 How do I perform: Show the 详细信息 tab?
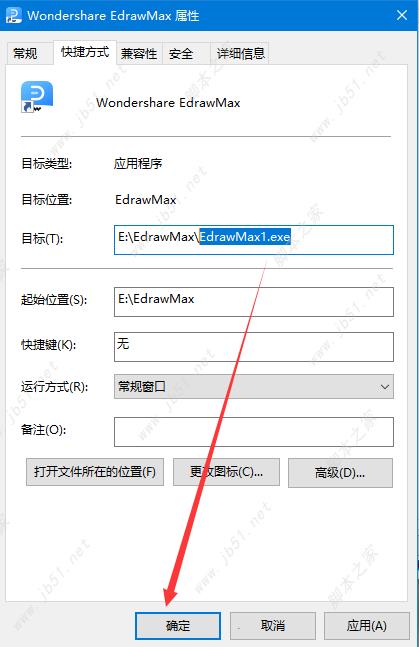click(x=240, y=54)
